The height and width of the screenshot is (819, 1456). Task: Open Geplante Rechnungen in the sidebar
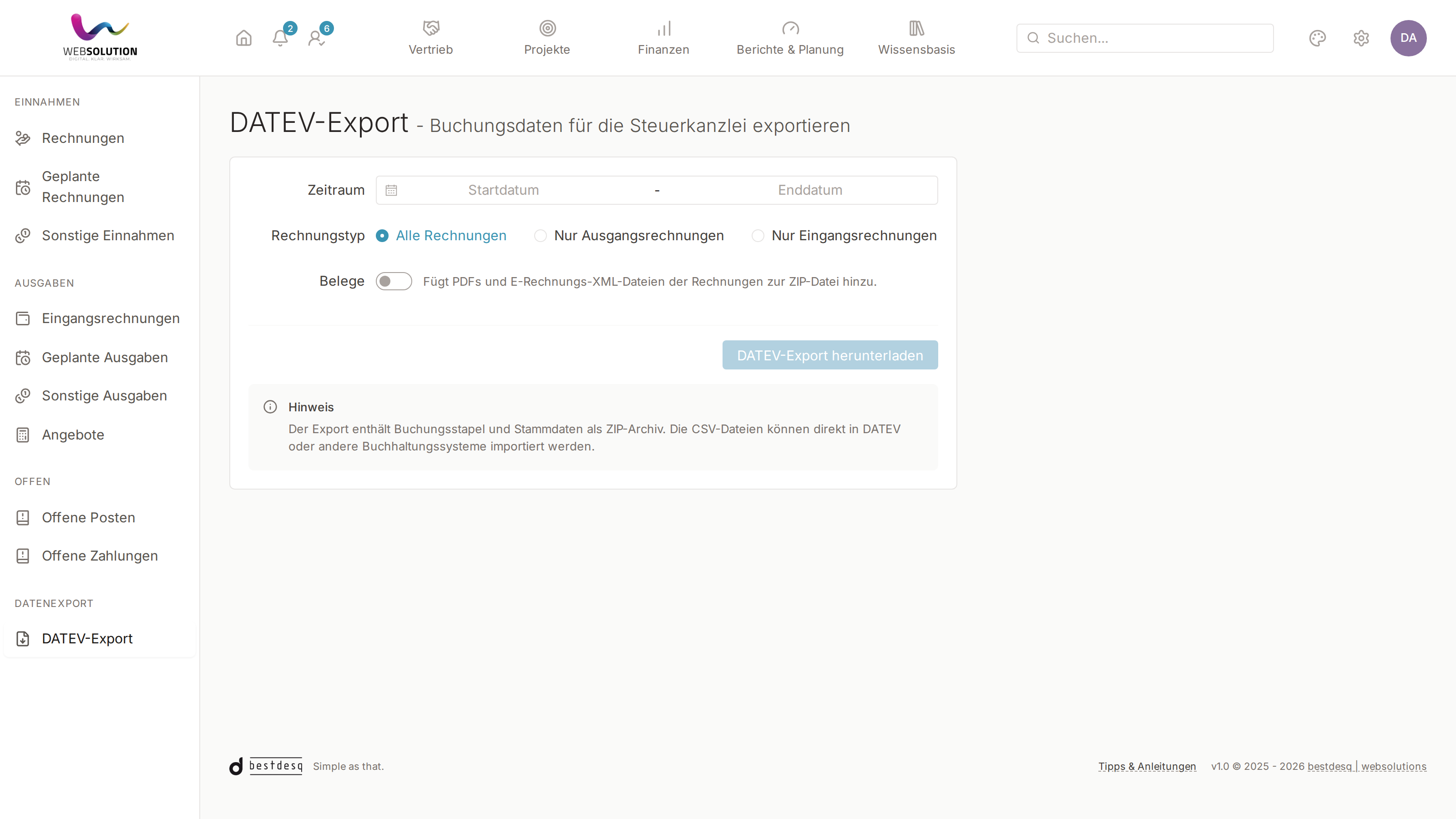click(x=100, y=187)
